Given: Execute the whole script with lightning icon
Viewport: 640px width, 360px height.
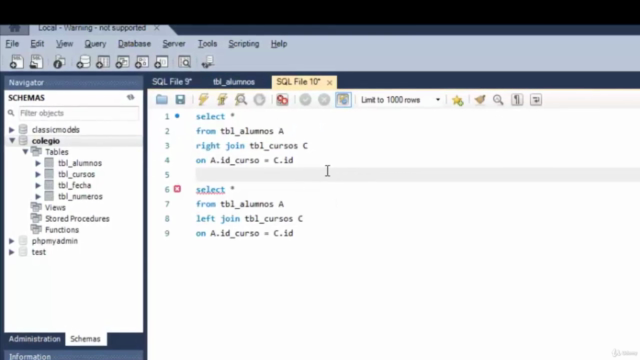Looking at the screenshot, I should (x=203, y=100).
